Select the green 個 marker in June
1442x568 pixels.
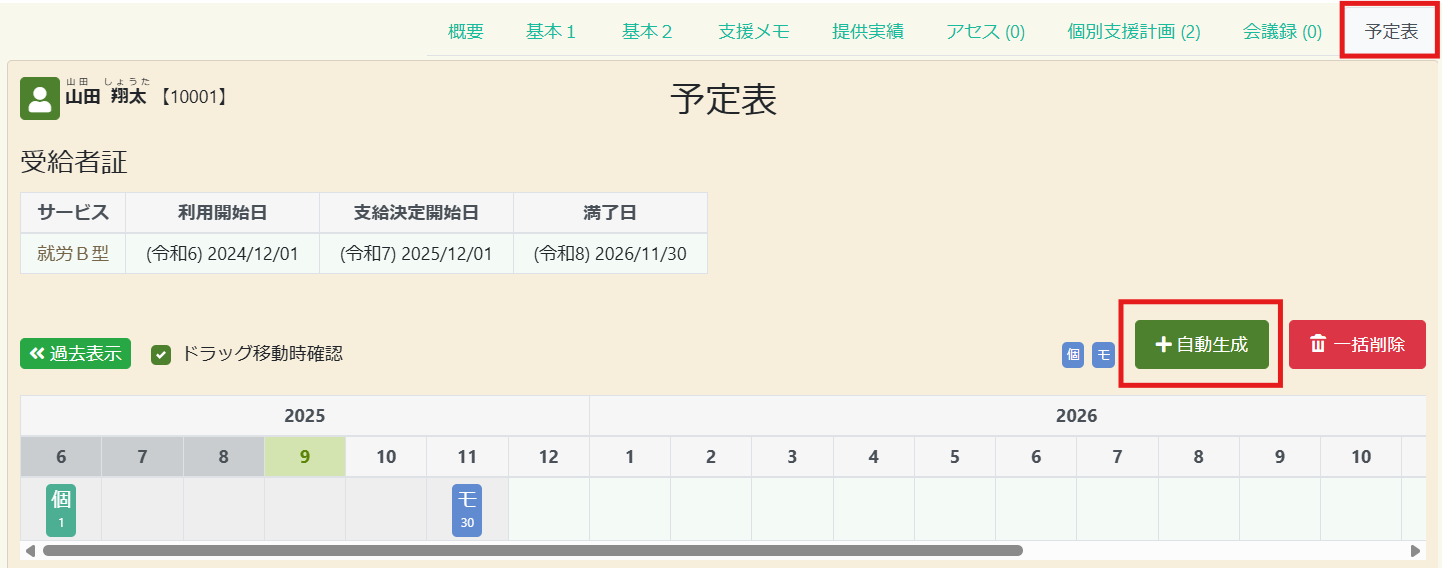(61, 510)
